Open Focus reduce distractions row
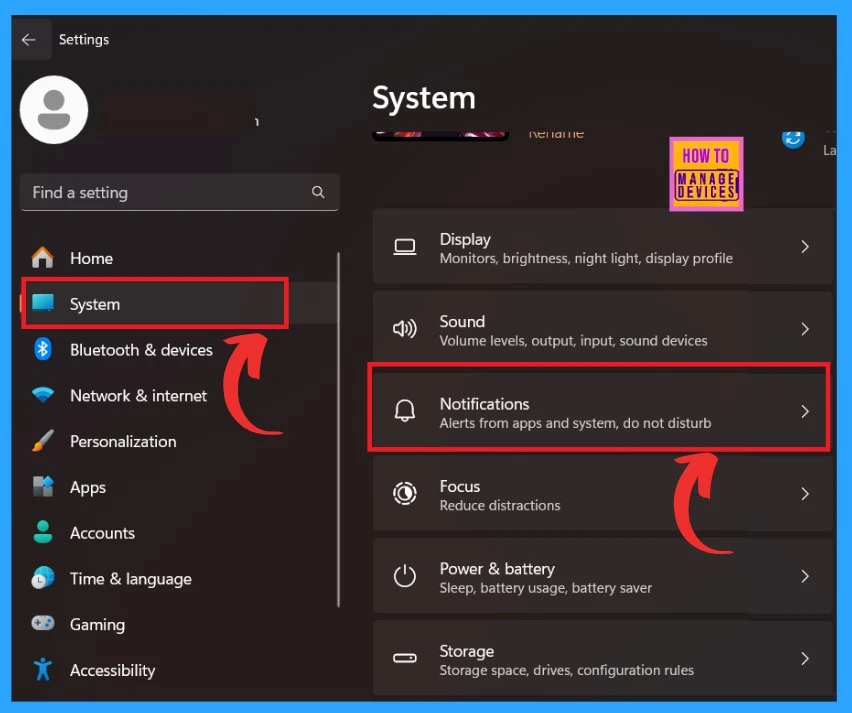852x713 pixels. 603,493
